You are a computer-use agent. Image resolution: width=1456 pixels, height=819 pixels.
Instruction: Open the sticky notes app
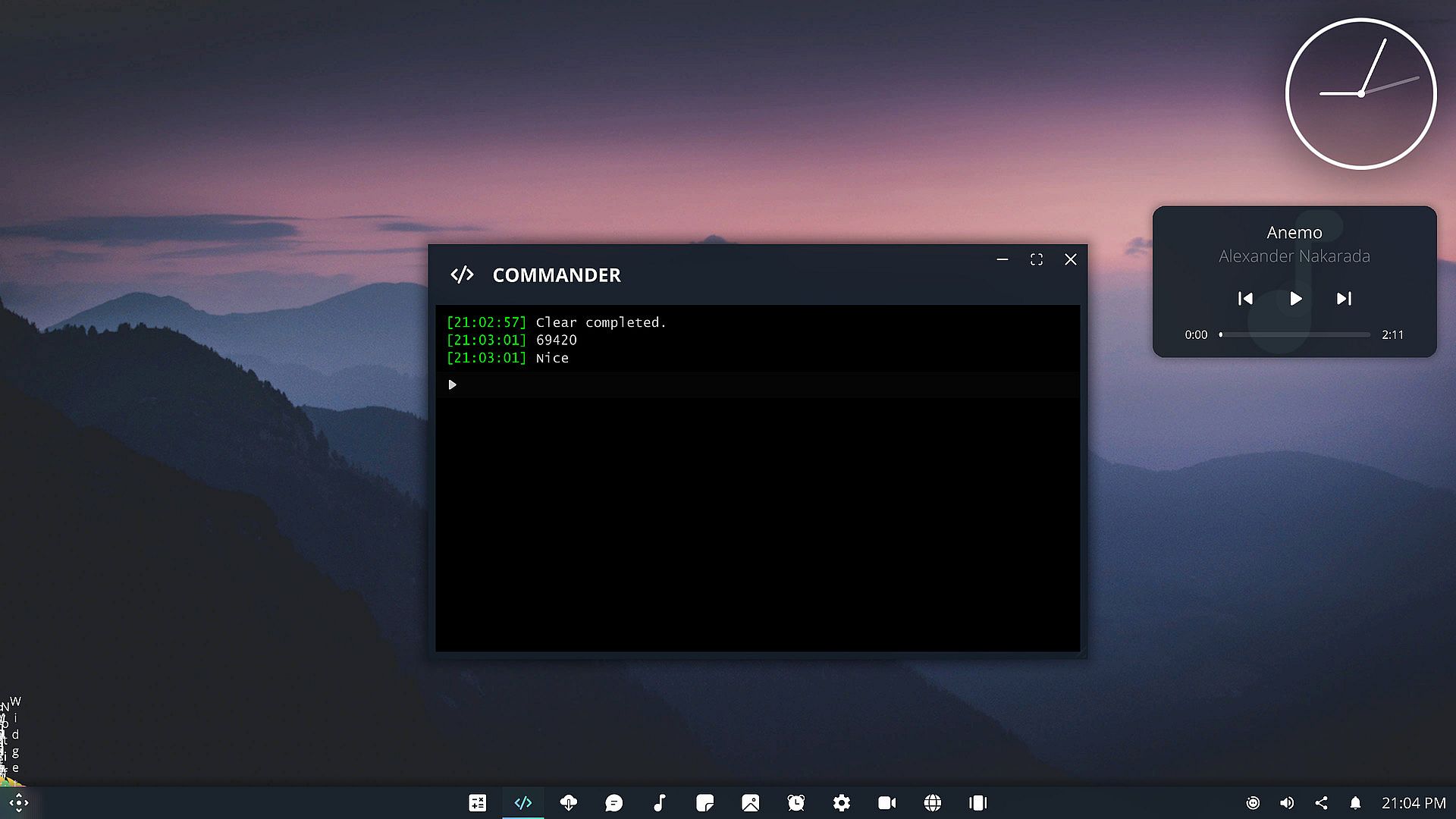coord(705,803)
